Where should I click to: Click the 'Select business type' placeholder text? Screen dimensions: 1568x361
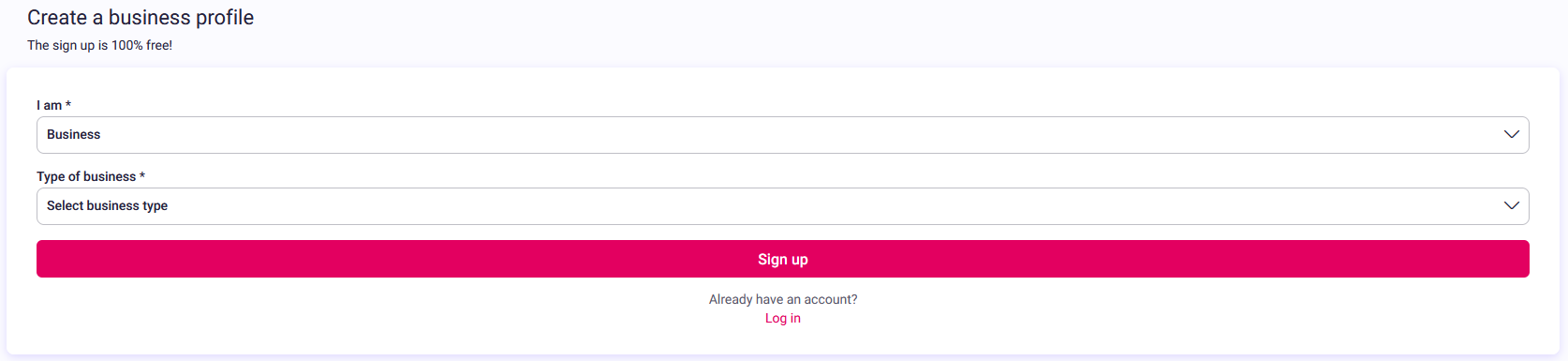coord(107,206)
